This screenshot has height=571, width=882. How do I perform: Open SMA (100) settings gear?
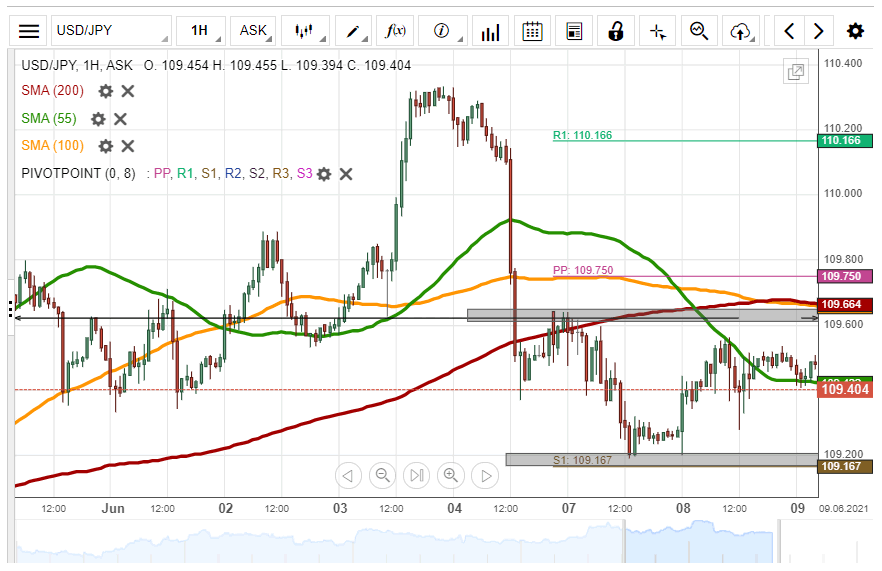point(106,146)
